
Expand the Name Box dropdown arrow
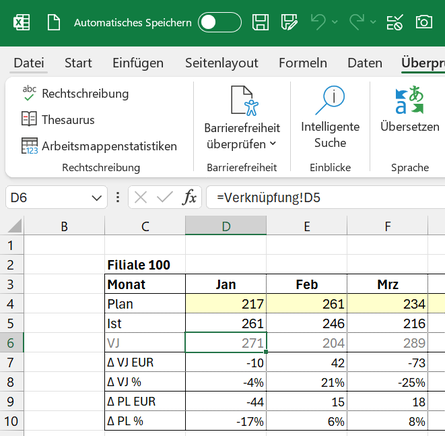(97, 198)
